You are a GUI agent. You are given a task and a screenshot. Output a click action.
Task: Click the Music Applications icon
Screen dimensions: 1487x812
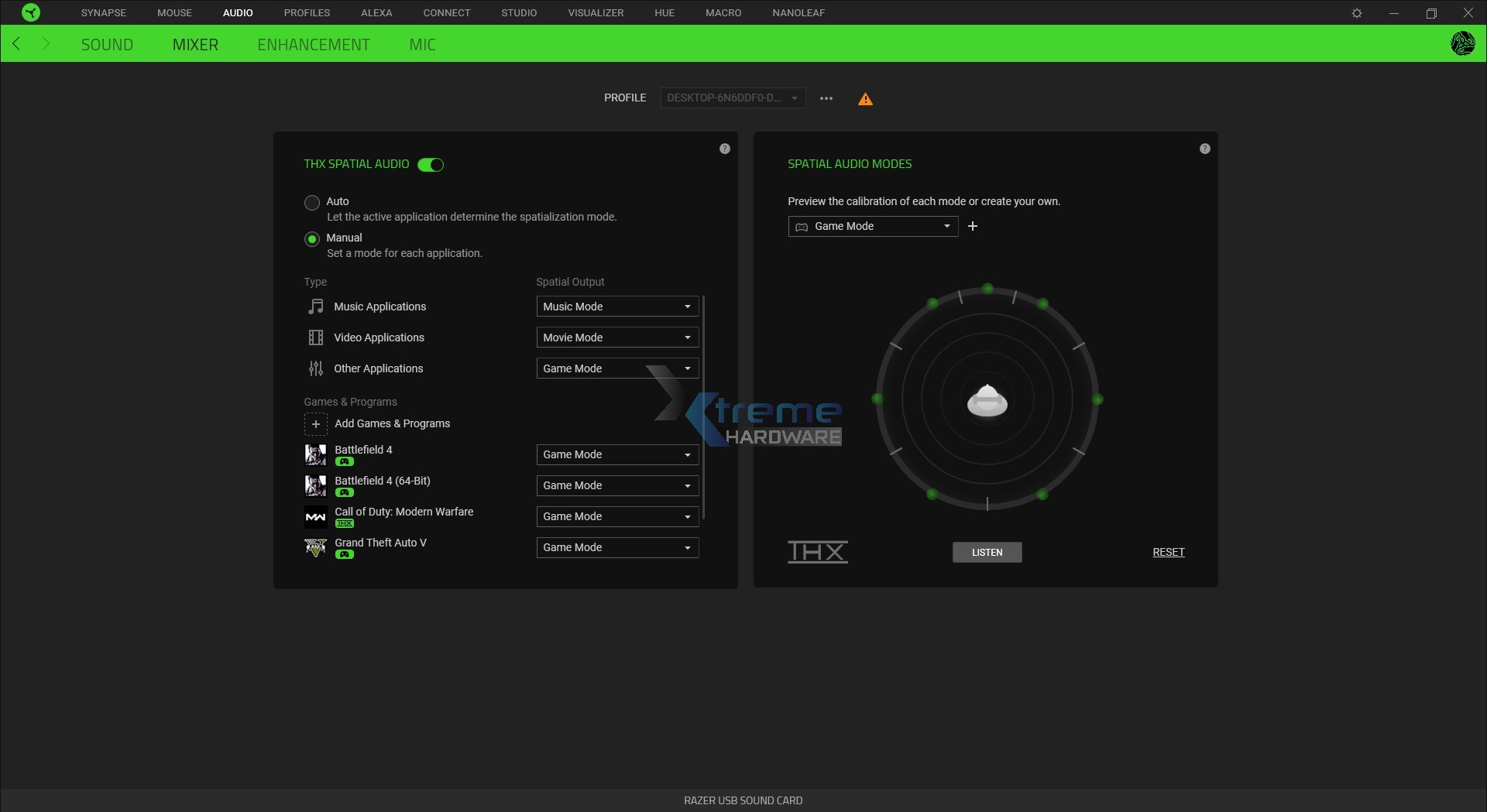[x=315, y=307]
